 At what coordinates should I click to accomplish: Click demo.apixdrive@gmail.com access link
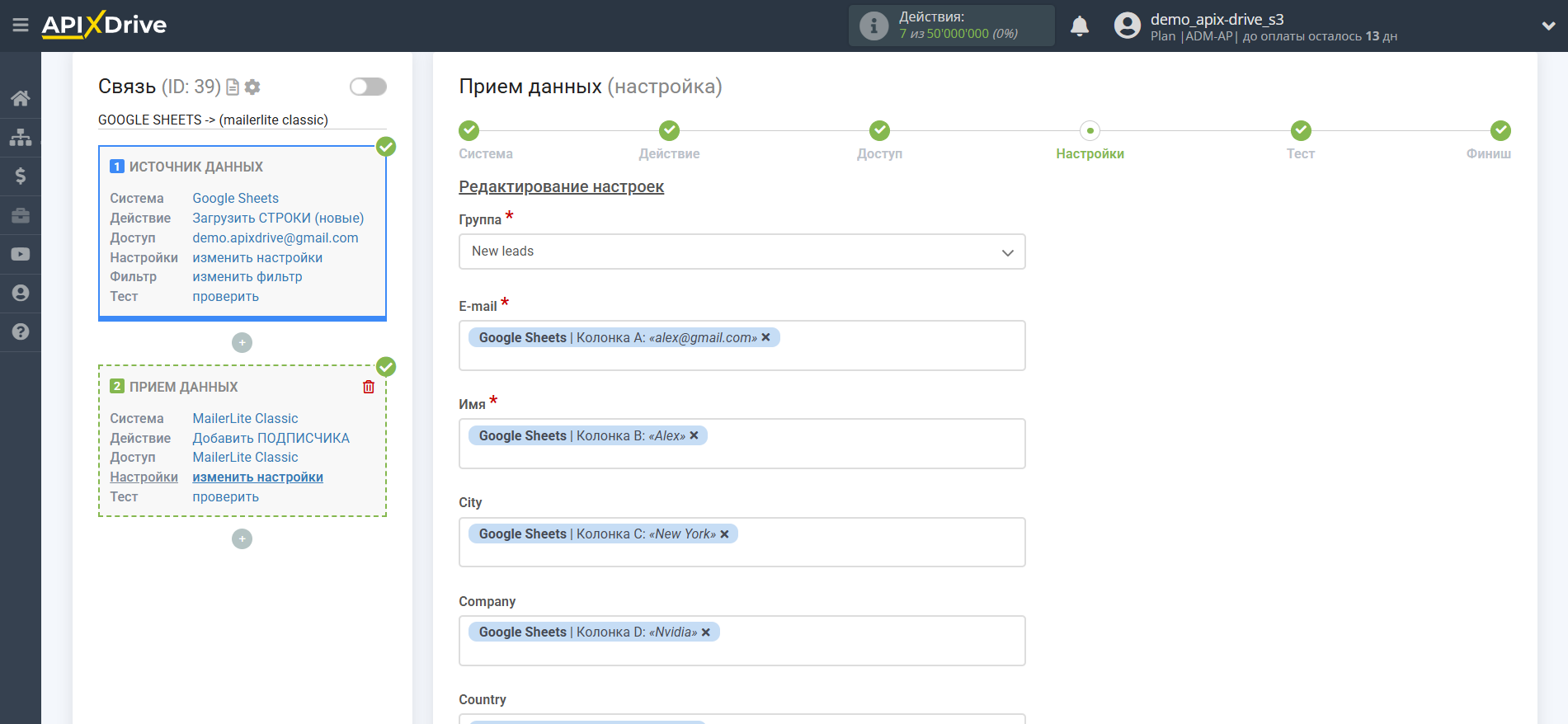tap(275, 237)
